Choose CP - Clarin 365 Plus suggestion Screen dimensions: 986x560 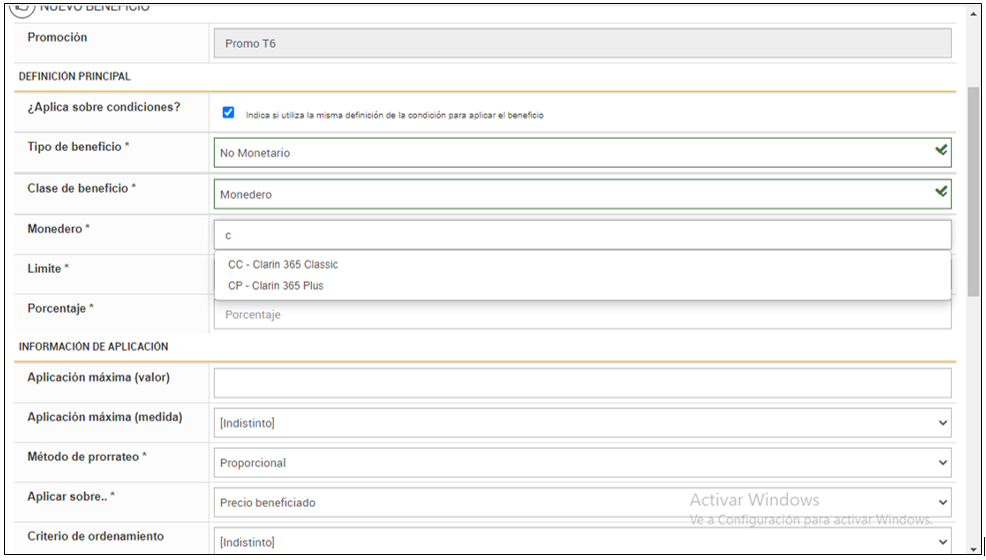point(275,286)
